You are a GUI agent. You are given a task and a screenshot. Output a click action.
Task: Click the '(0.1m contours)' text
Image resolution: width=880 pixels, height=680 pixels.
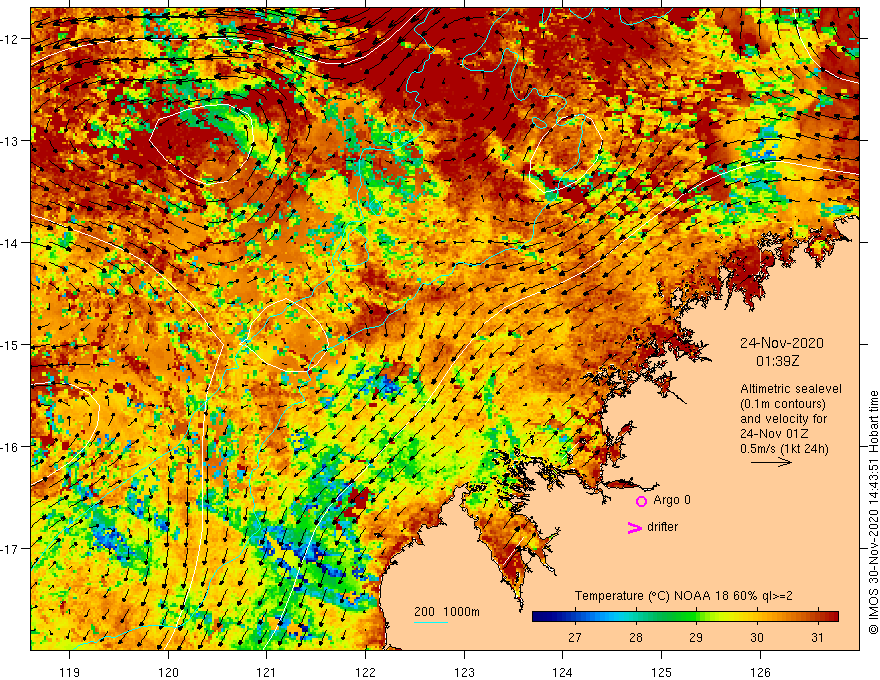[782, 404]
